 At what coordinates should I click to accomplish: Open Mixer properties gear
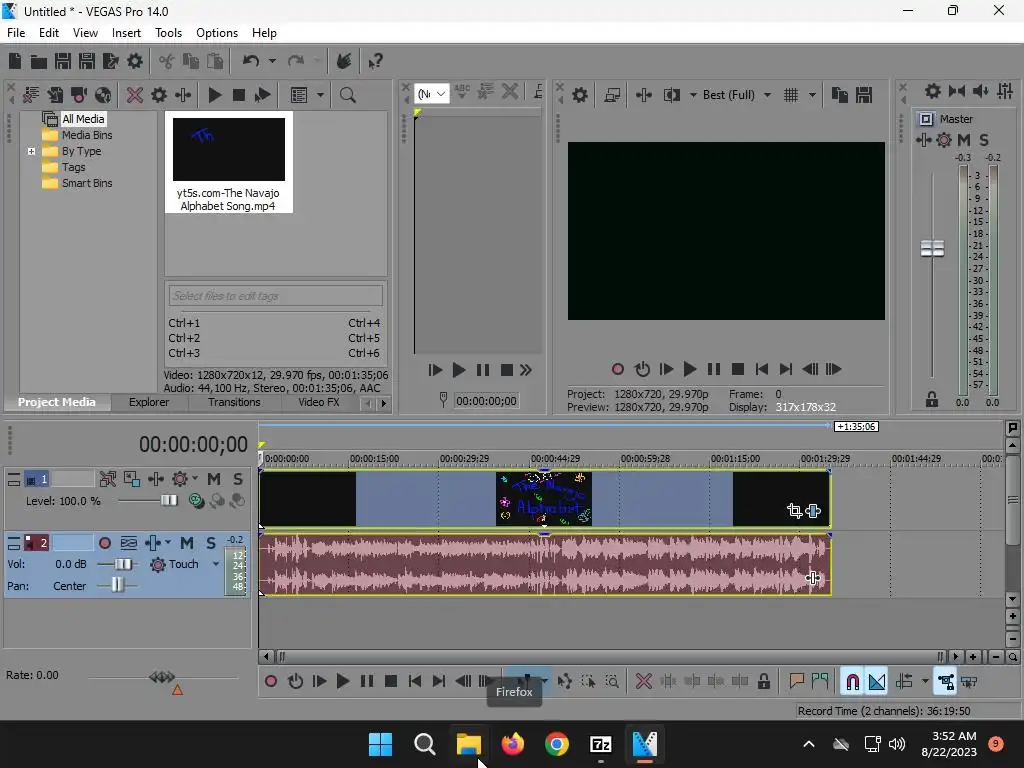coord(933,91)
